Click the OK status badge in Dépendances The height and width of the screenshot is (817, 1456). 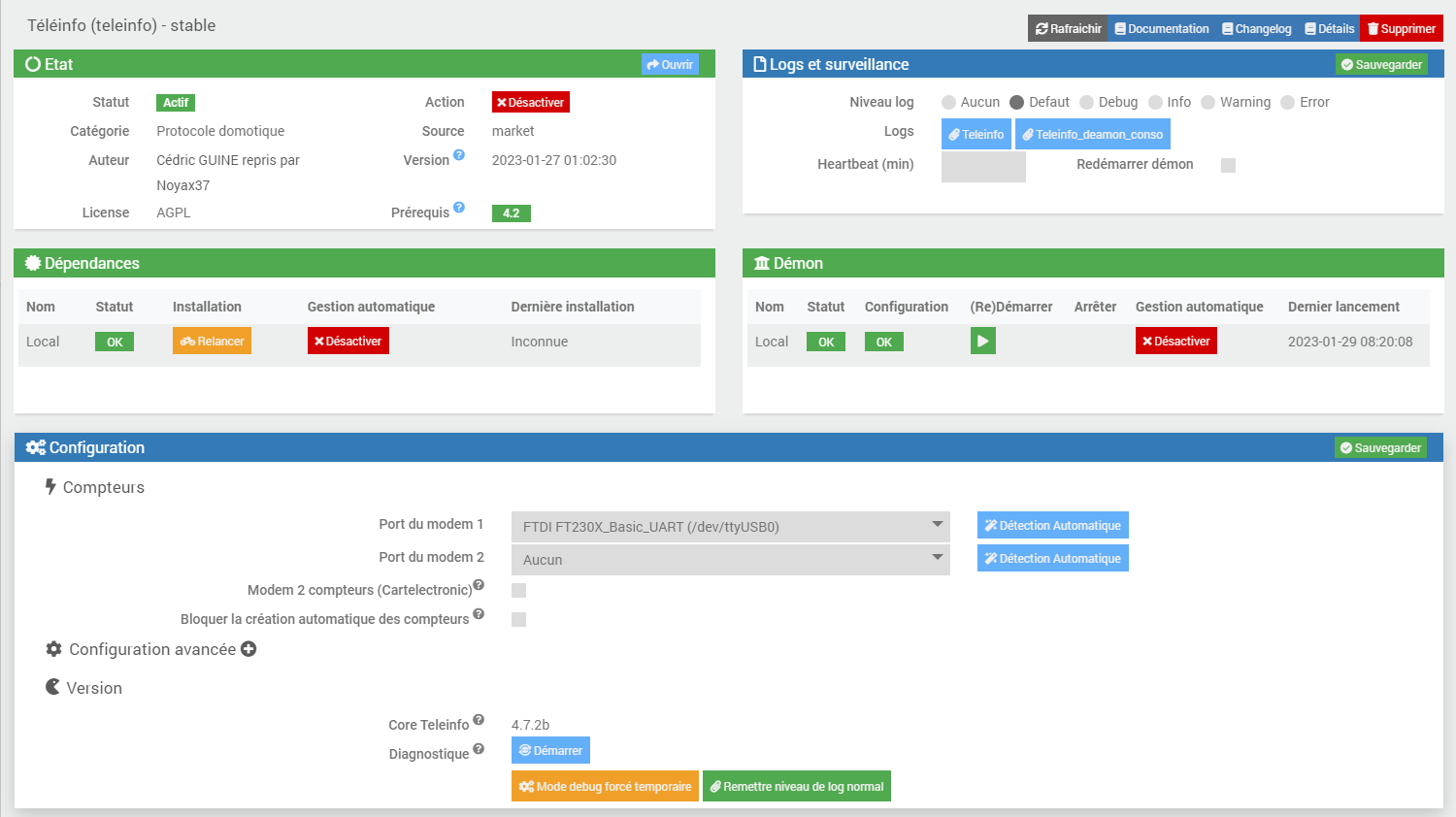coord(115,342)
